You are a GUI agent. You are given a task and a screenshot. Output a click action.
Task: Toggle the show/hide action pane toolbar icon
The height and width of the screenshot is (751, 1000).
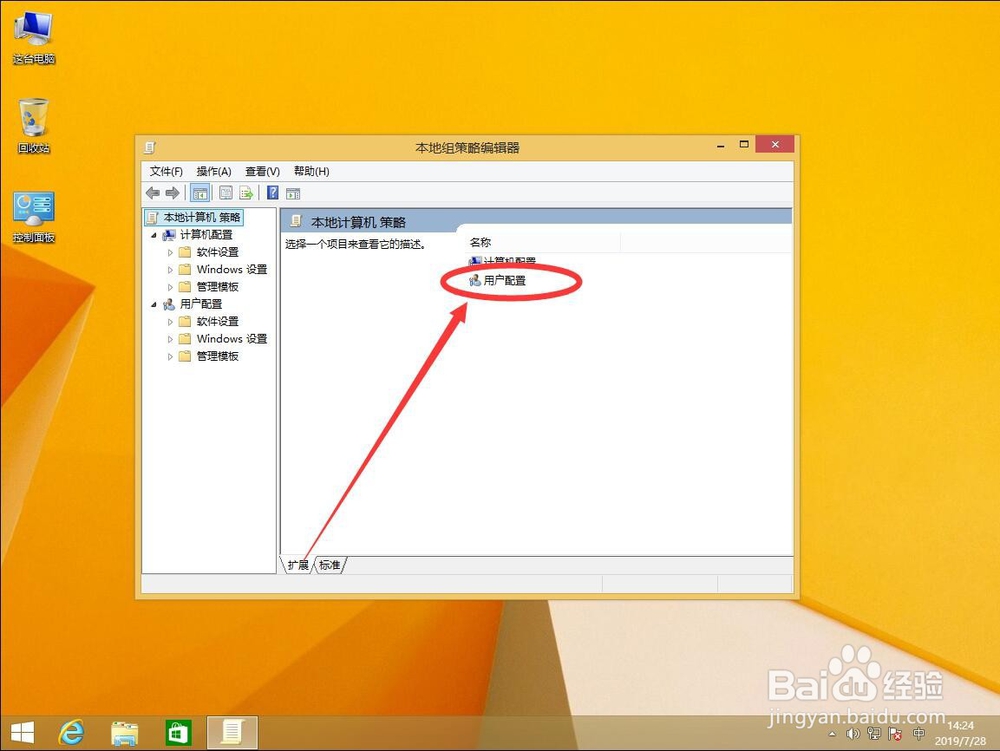coord(293,193)
